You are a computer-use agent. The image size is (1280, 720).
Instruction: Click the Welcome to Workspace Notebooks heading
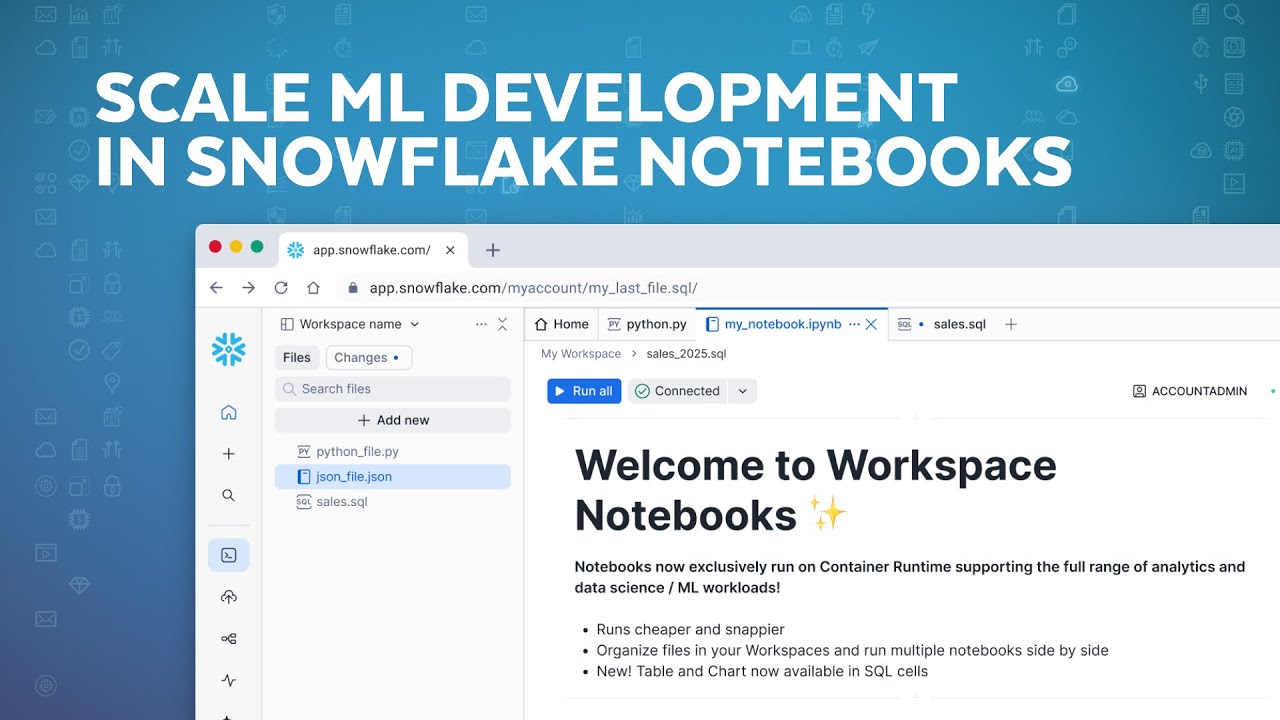click(815, 490)
